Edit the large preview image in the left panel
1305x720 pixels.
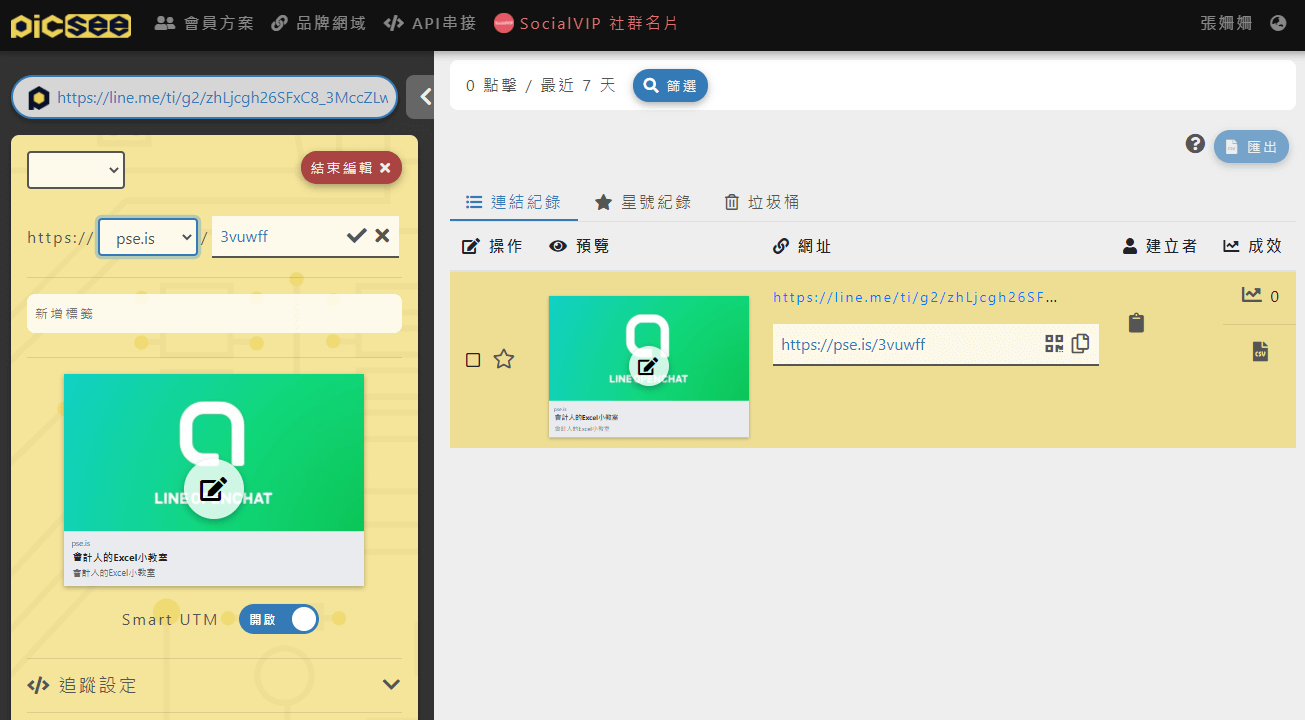point(213,489)
